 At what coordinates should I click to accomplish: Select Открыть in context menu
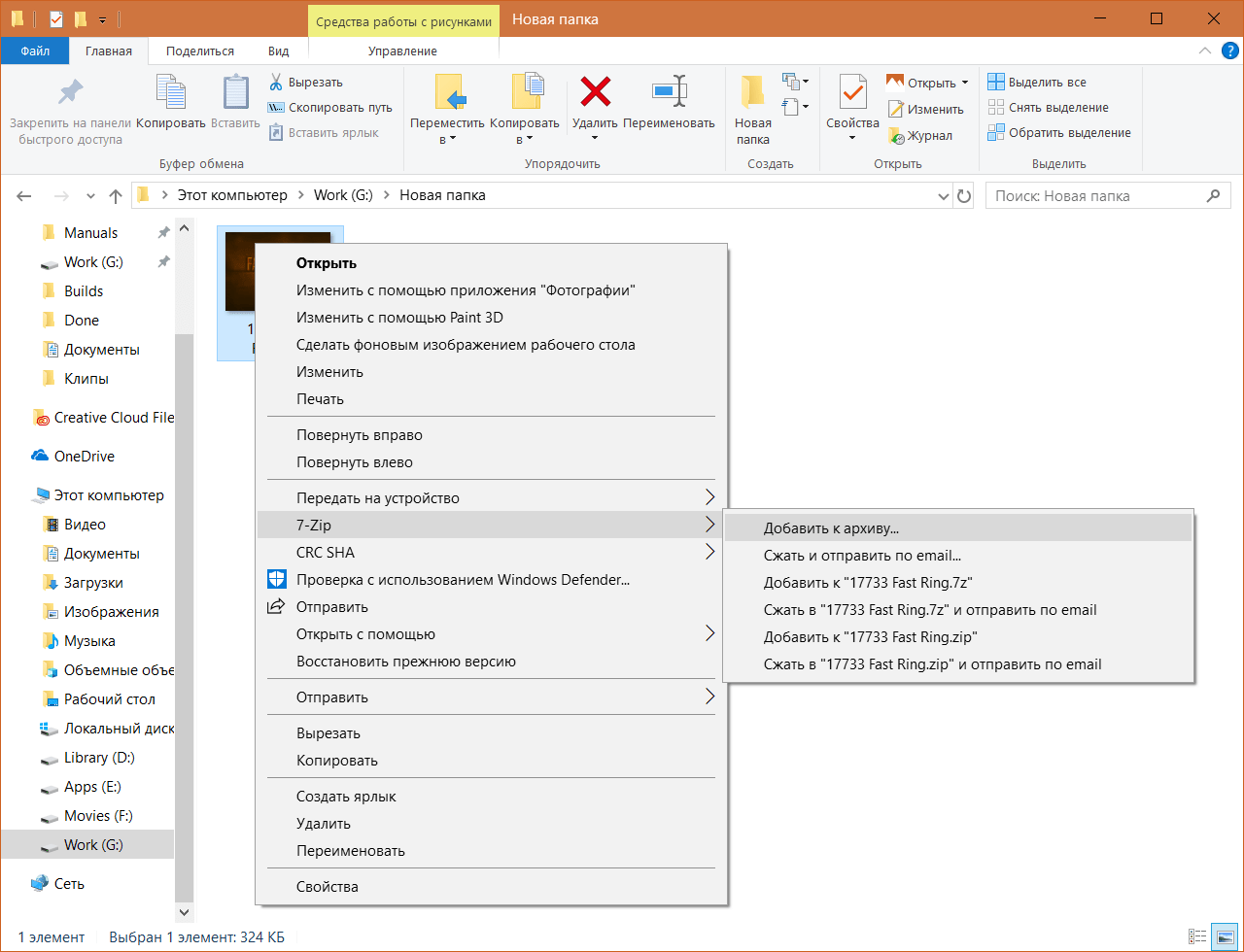(x=492, y=263)
